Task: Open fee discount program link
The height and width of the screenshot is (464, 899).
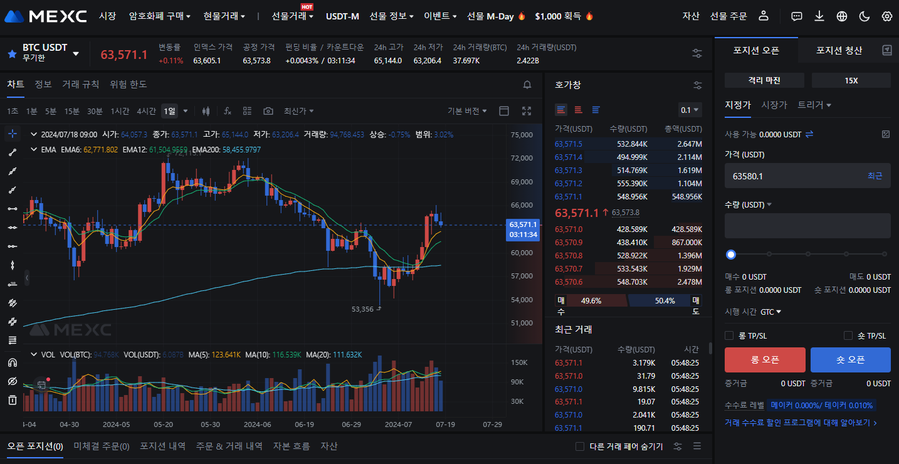Action: [x=801, y=423]
